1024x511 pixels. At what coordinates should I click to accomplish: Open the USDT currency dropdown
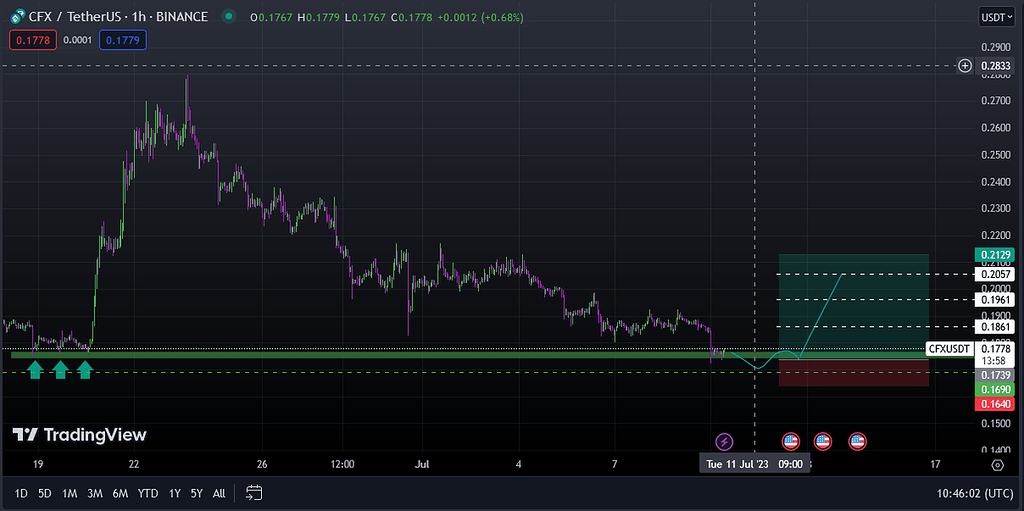(x=997, y=17)
